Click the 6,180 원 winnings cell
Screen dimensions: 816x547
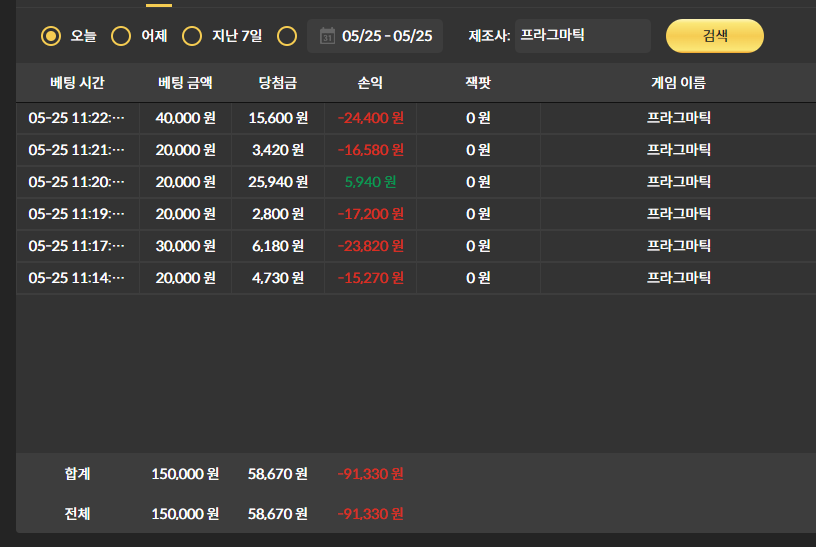click(278, 246)
